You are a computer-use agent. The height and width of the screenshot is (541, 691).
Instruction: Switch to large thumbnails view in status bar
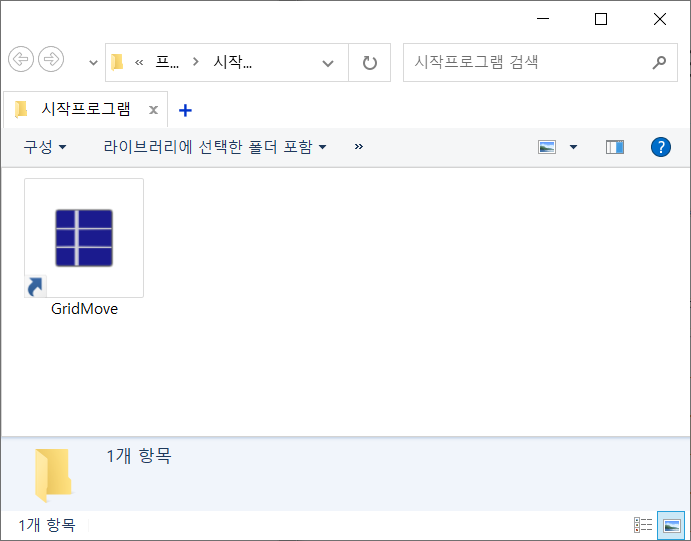671,525
